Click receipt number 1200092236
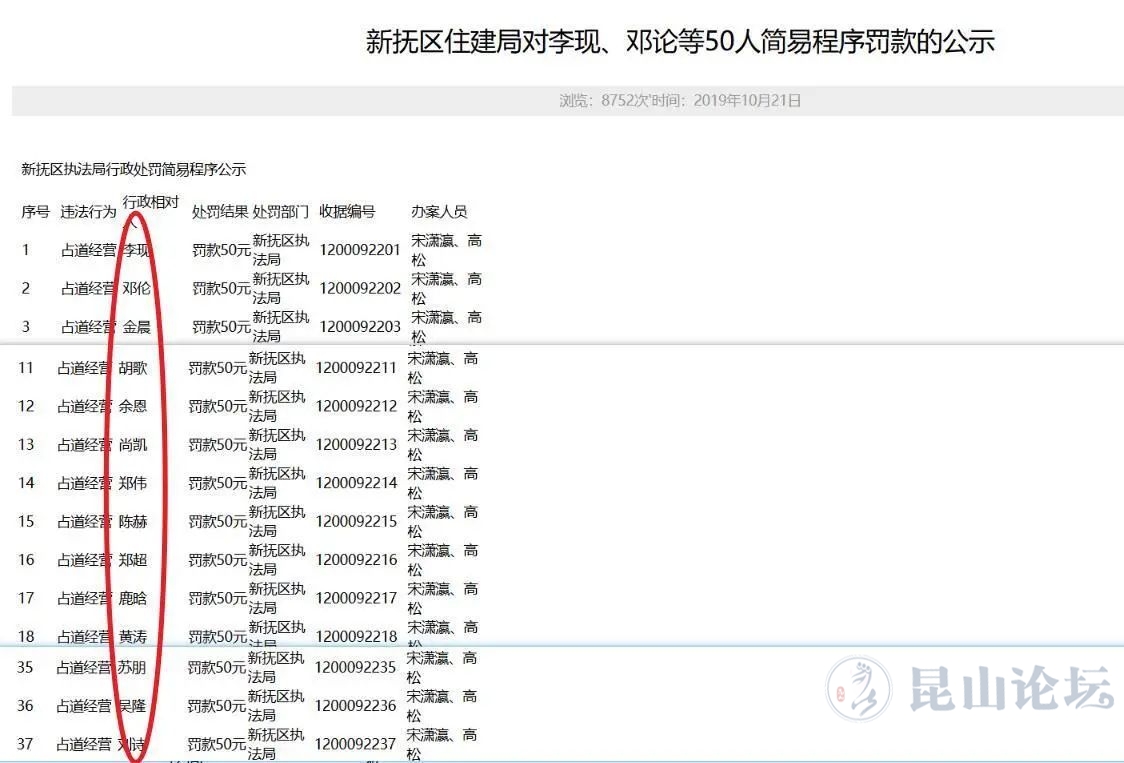Image resolution: width=1124 pixels, height=763 pixels. pos(356,706)
